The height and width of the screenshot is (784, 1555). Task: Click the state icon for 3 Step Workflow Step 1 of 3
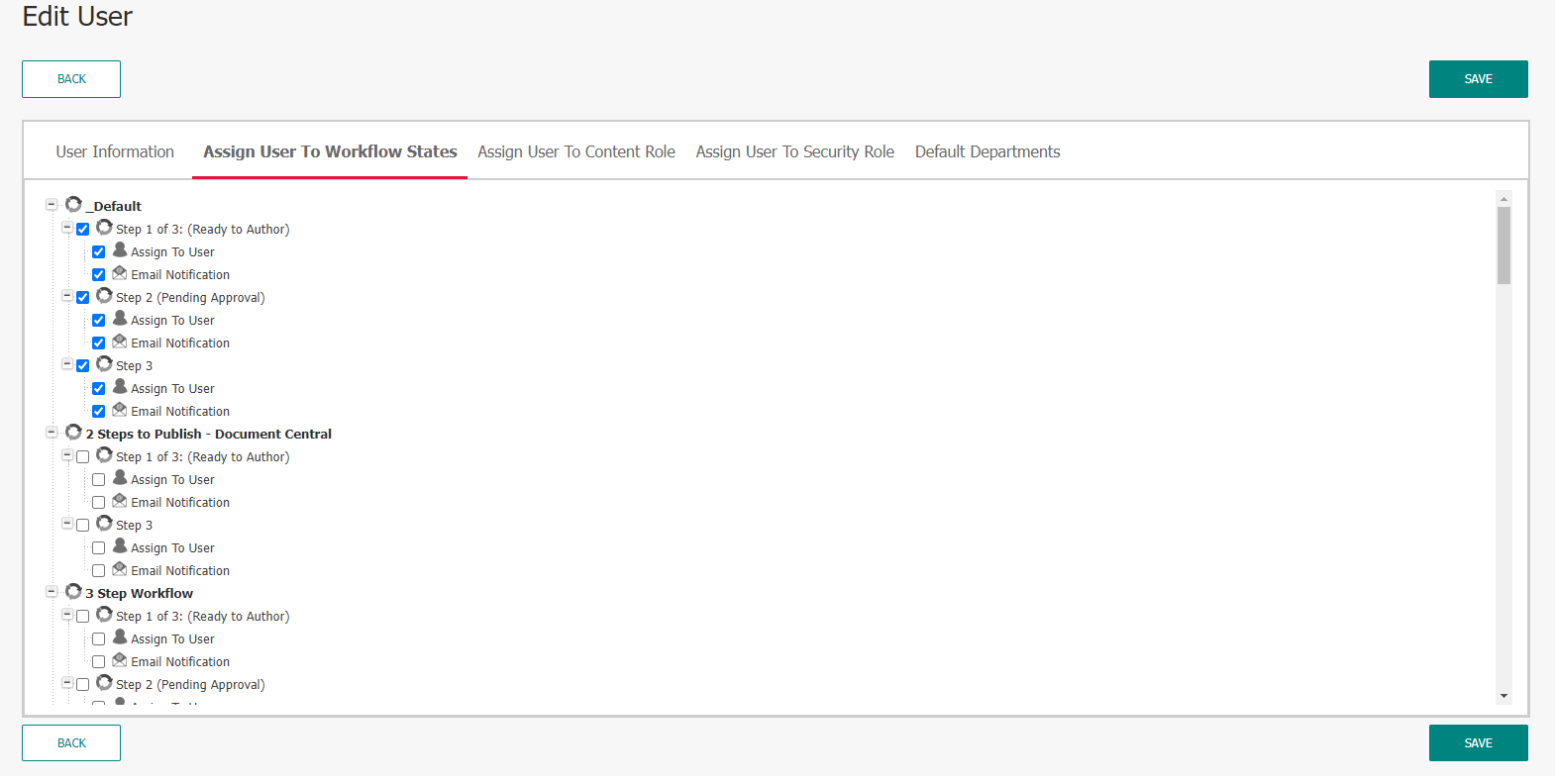104,615
